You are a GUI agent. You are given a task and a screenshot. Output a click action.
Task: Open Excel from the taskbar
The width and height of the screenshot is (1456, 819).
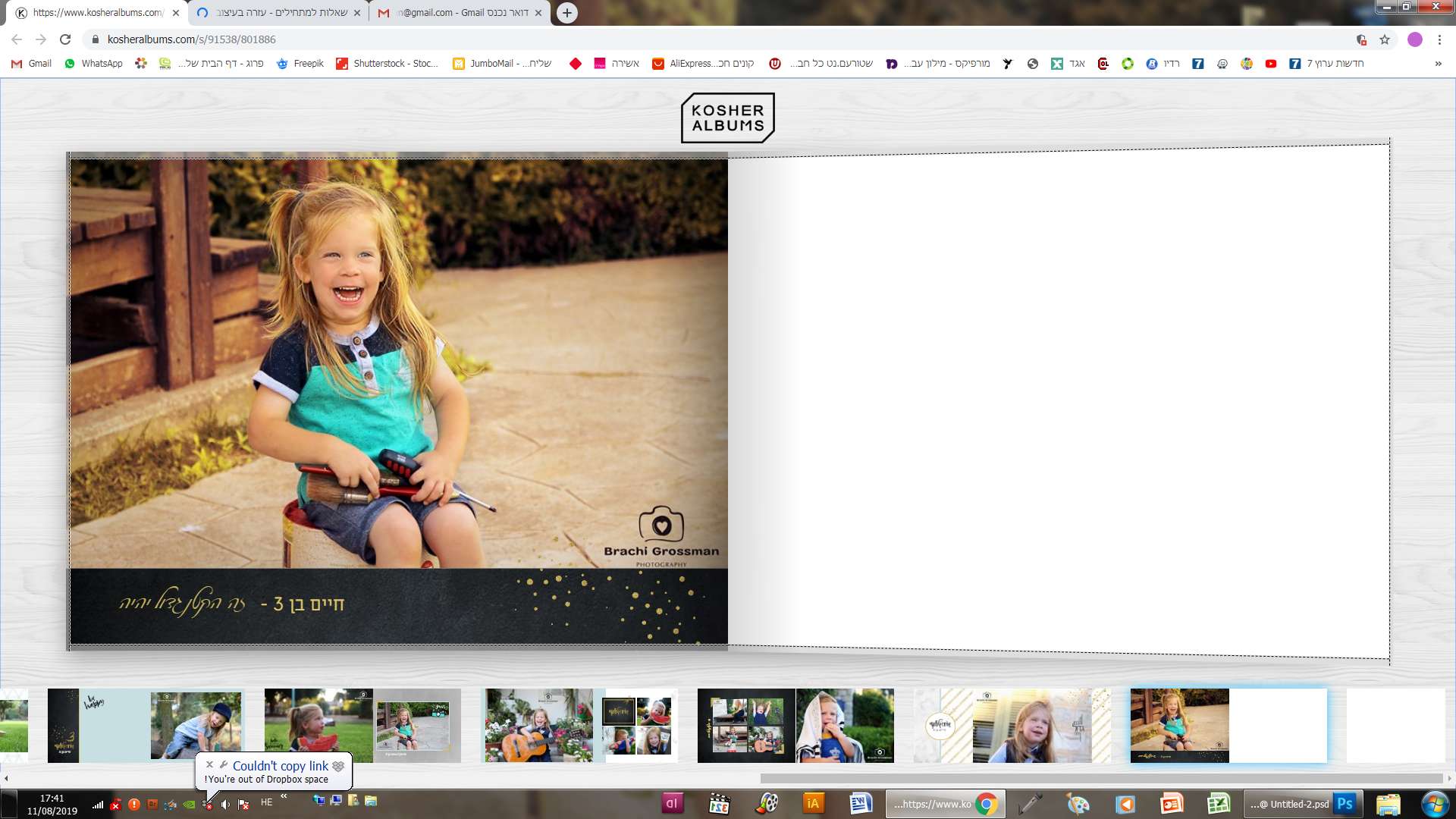[x=1218, y=804]
